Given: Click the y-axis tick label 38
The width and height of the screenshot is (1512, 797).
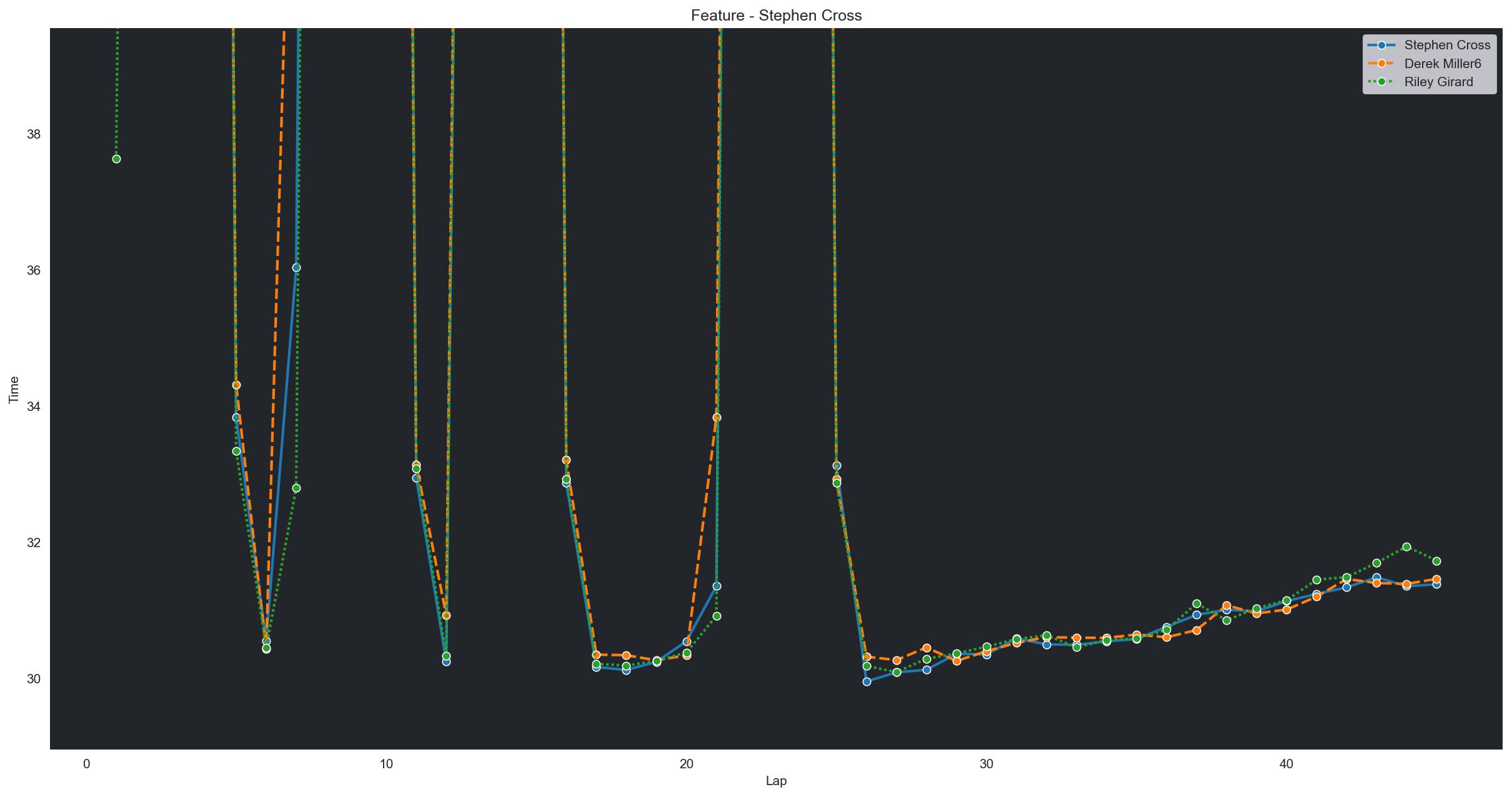Looking at the screenshot, I should 33,134.
